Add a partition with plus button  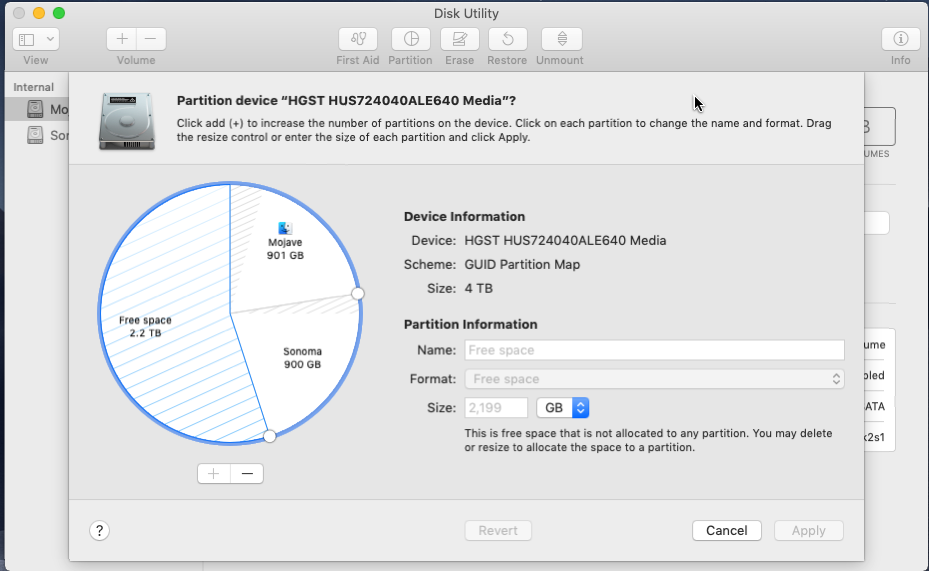(x=214, y=474)
